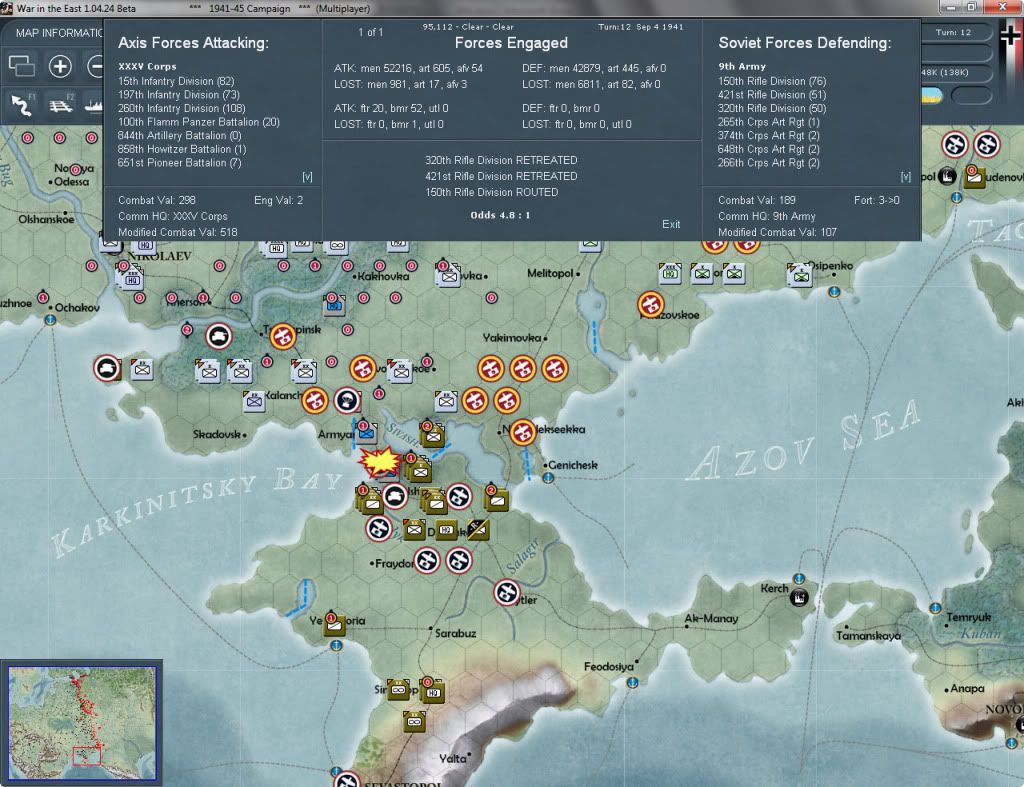Click the Sarabuz city label
Image resolution: width=1024 pixels, height=787 pixels.
455,633
